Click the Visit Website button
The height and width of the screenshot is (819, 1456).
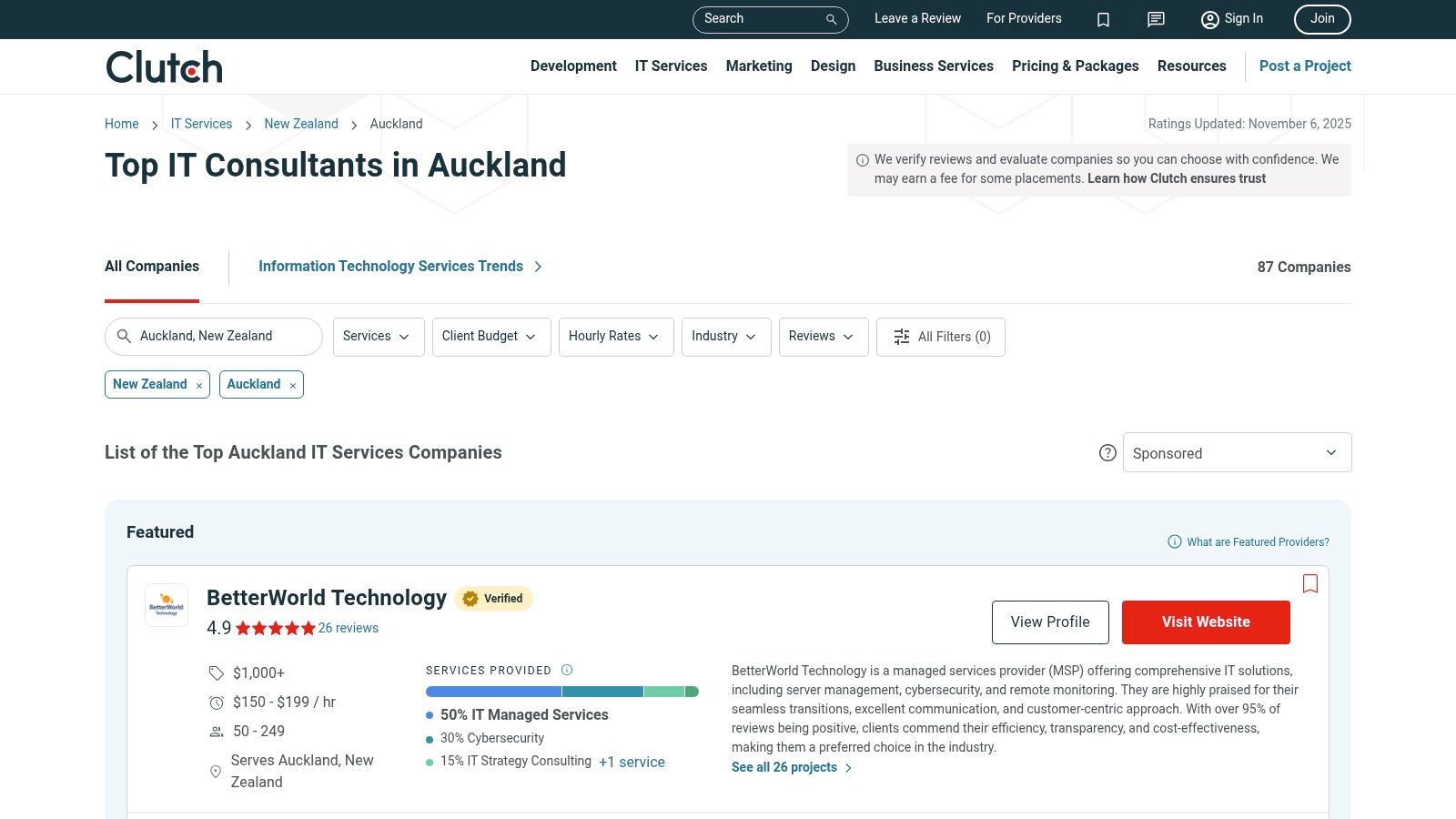pyautogui.click(x=1206, y=622)
